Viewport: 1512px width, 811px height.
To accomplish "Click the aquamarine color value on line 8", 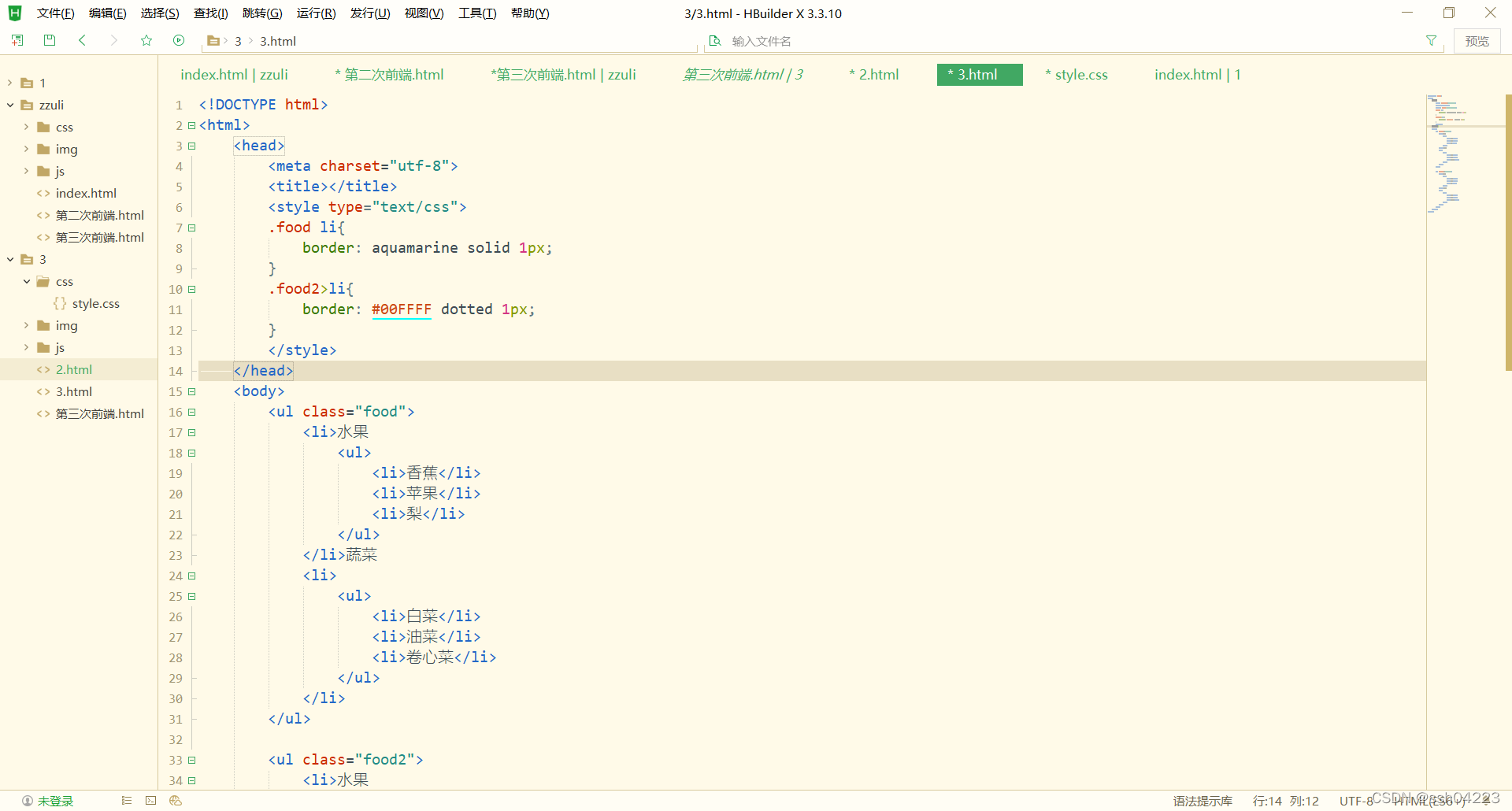I will 415,248.
